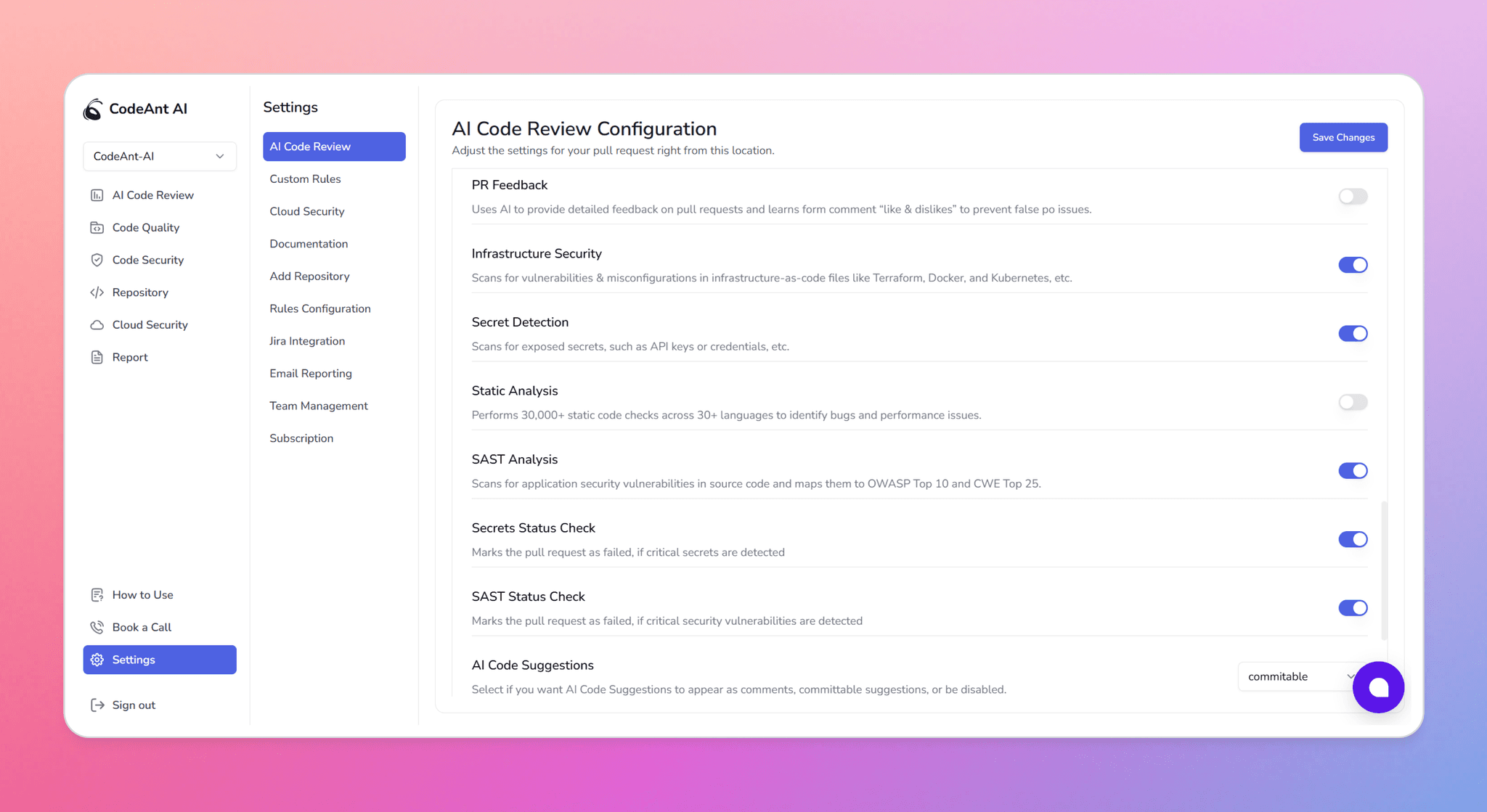Image resolution: width=1487 pixels, height=812 pixels.
Task: Enable the PR Feedback toggle
Action: click(x=1352, y=196)
